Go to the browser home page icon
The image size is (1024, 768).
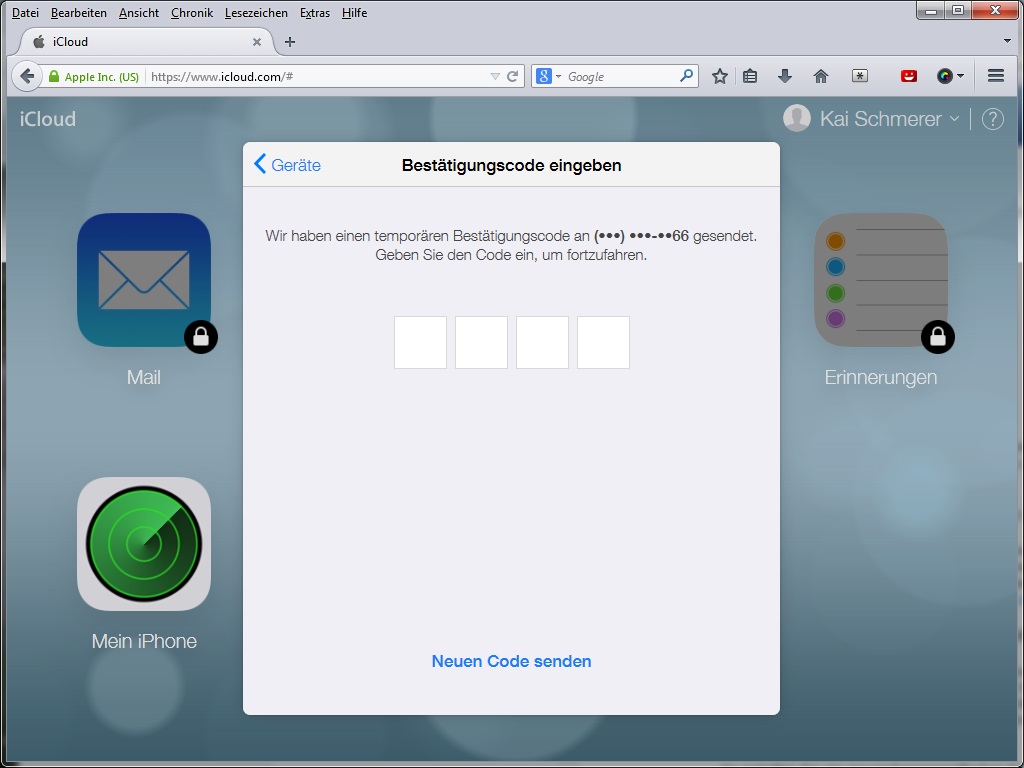pyautogui.click(x=821, y=76)
